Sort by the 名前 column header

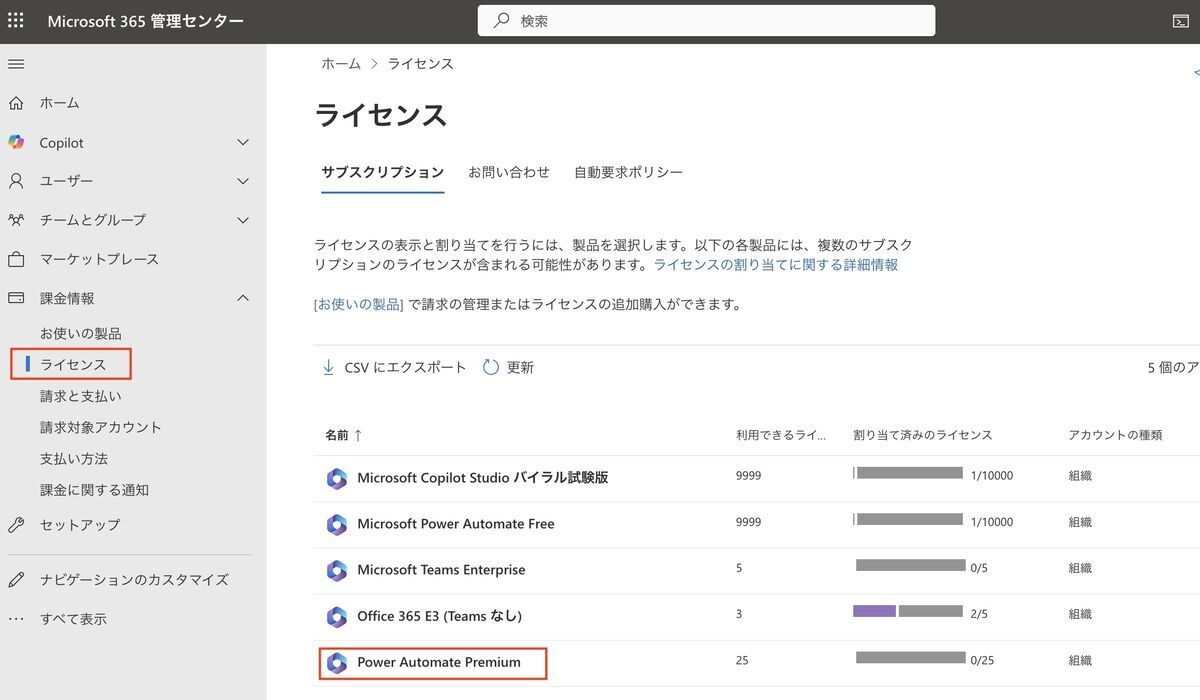pos(343,435)
